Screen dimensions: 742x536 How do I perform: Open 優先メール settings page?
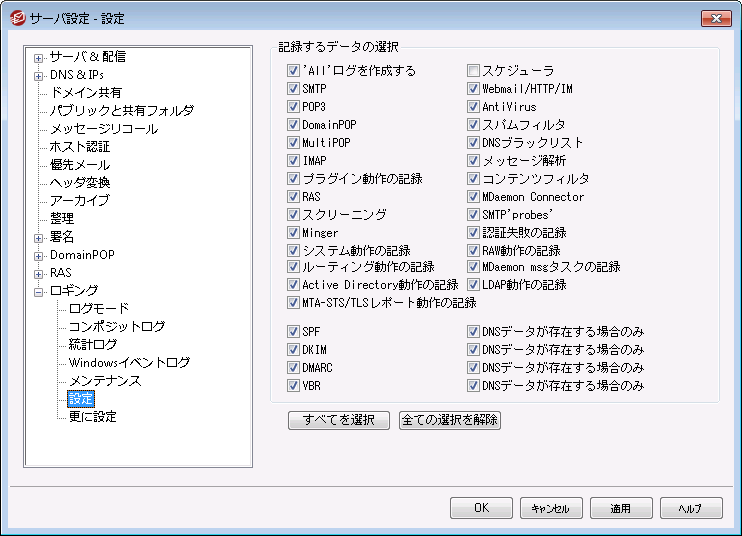[80, 165]
